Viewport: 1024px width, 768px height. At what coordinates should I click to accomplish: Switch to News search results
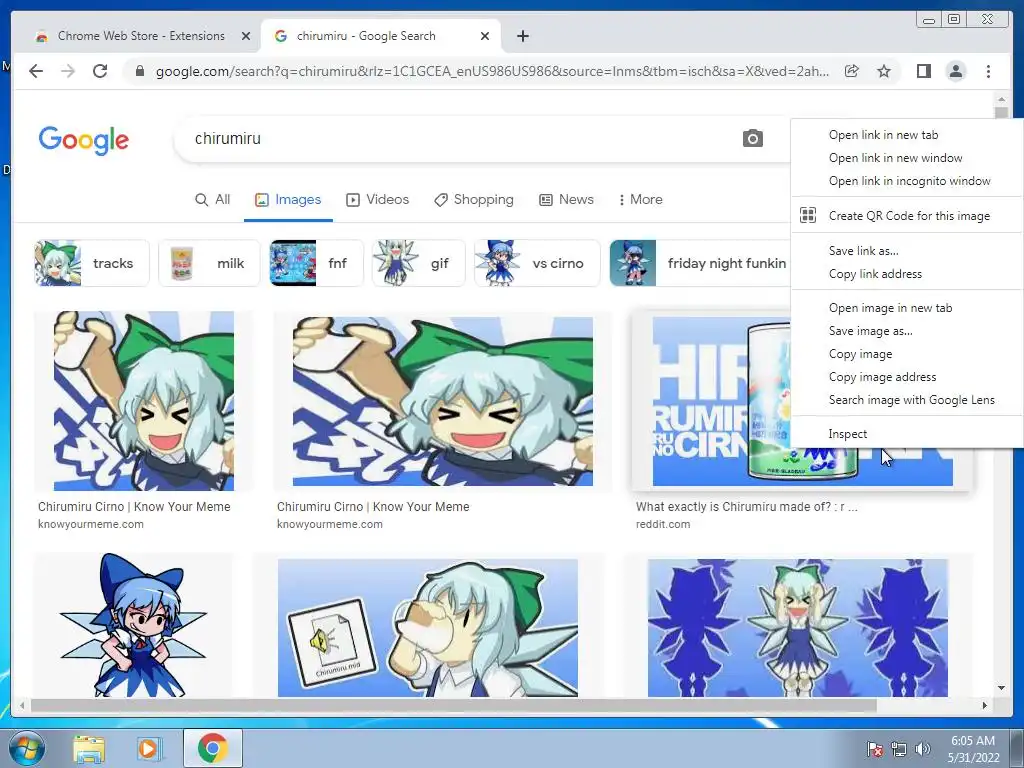566,199
